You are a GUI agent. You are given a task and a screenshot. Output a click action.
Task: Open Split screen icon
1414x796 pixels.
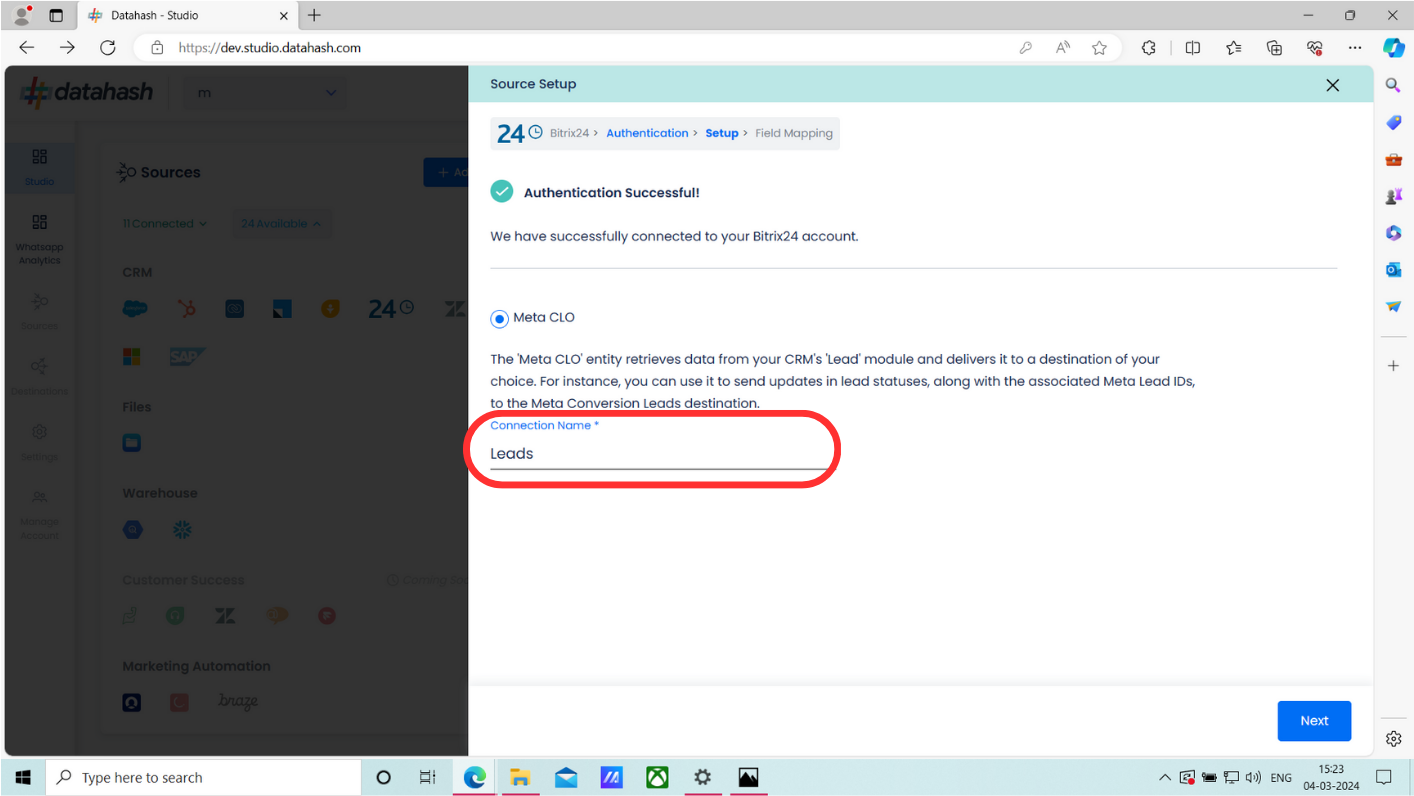point(1192,47)
